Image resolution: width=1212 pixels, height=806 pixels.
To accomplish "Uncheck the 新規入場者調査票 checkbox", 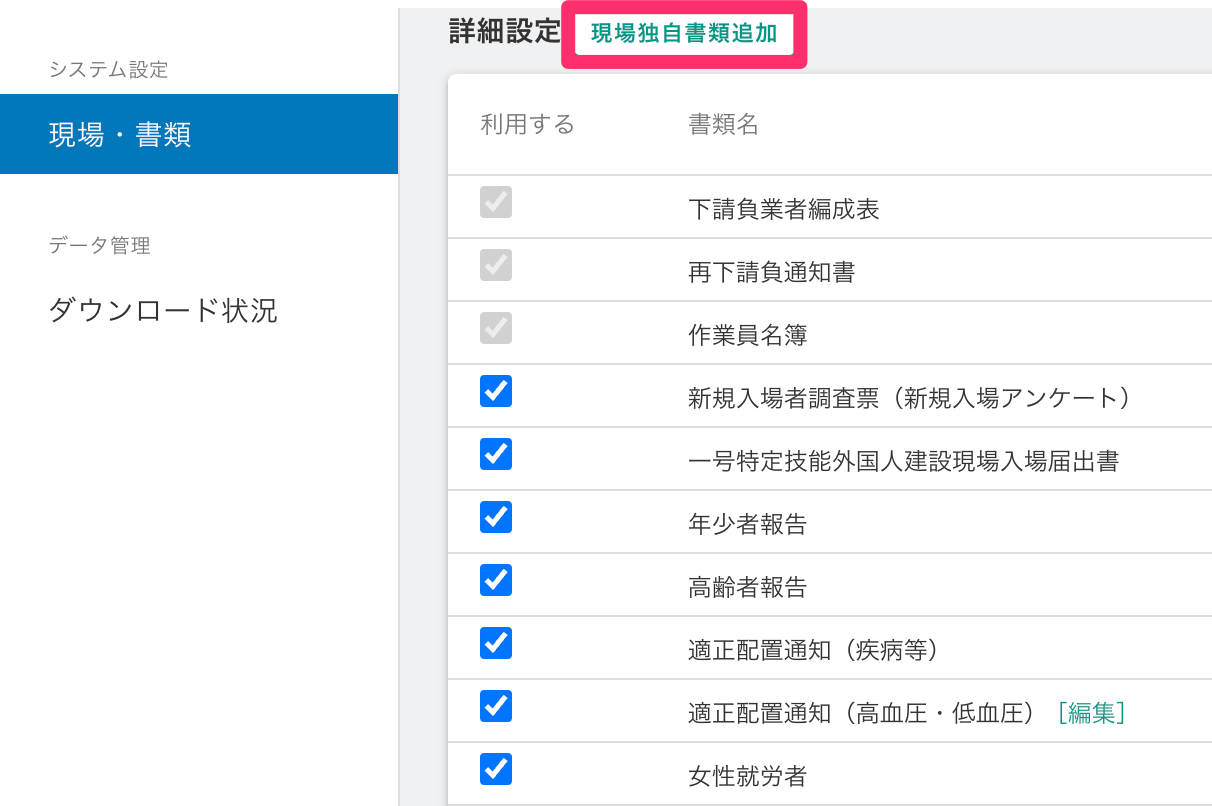I will coord(496,391).
